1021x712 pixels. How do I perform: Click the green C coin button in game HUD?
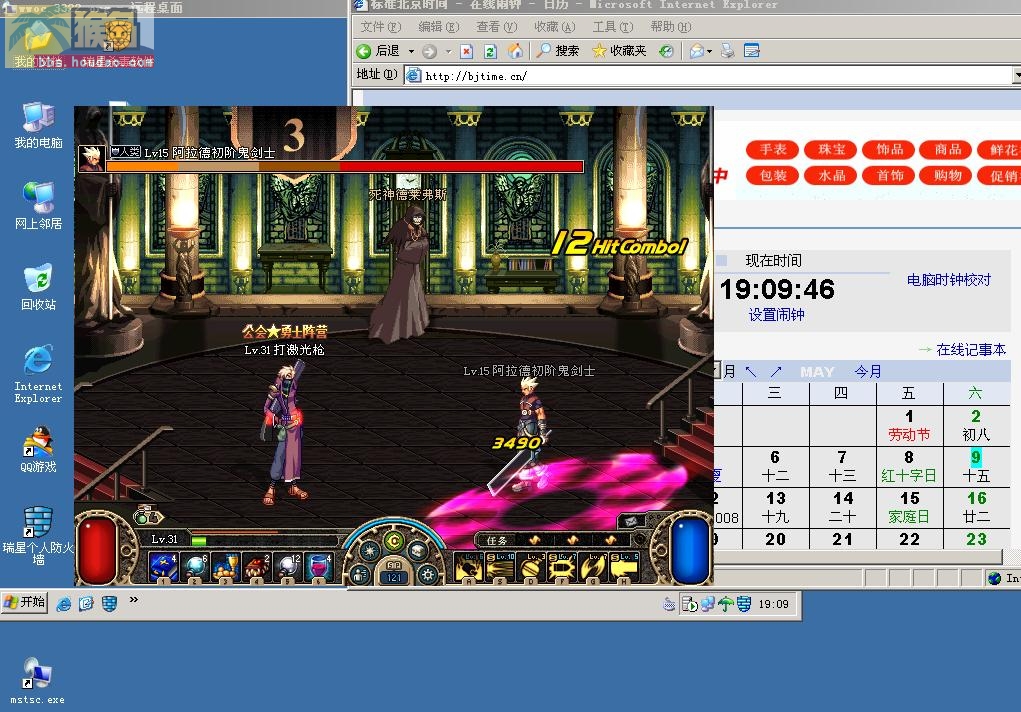[393, 541]
